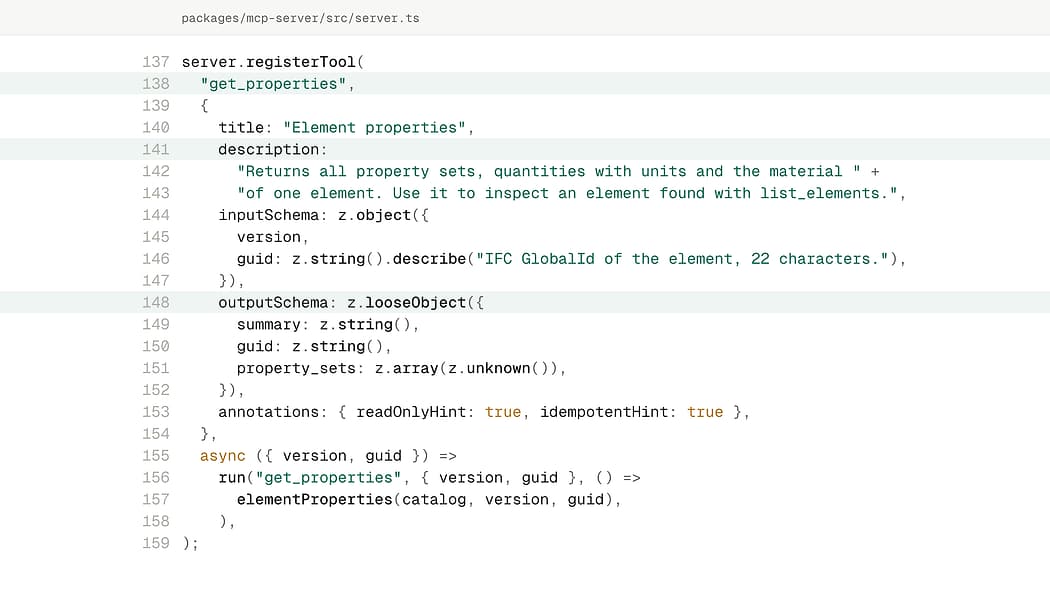Click line number 146
Viewport: 1050px width, 591px height.
pyautogui.click(x=155, y=259)
